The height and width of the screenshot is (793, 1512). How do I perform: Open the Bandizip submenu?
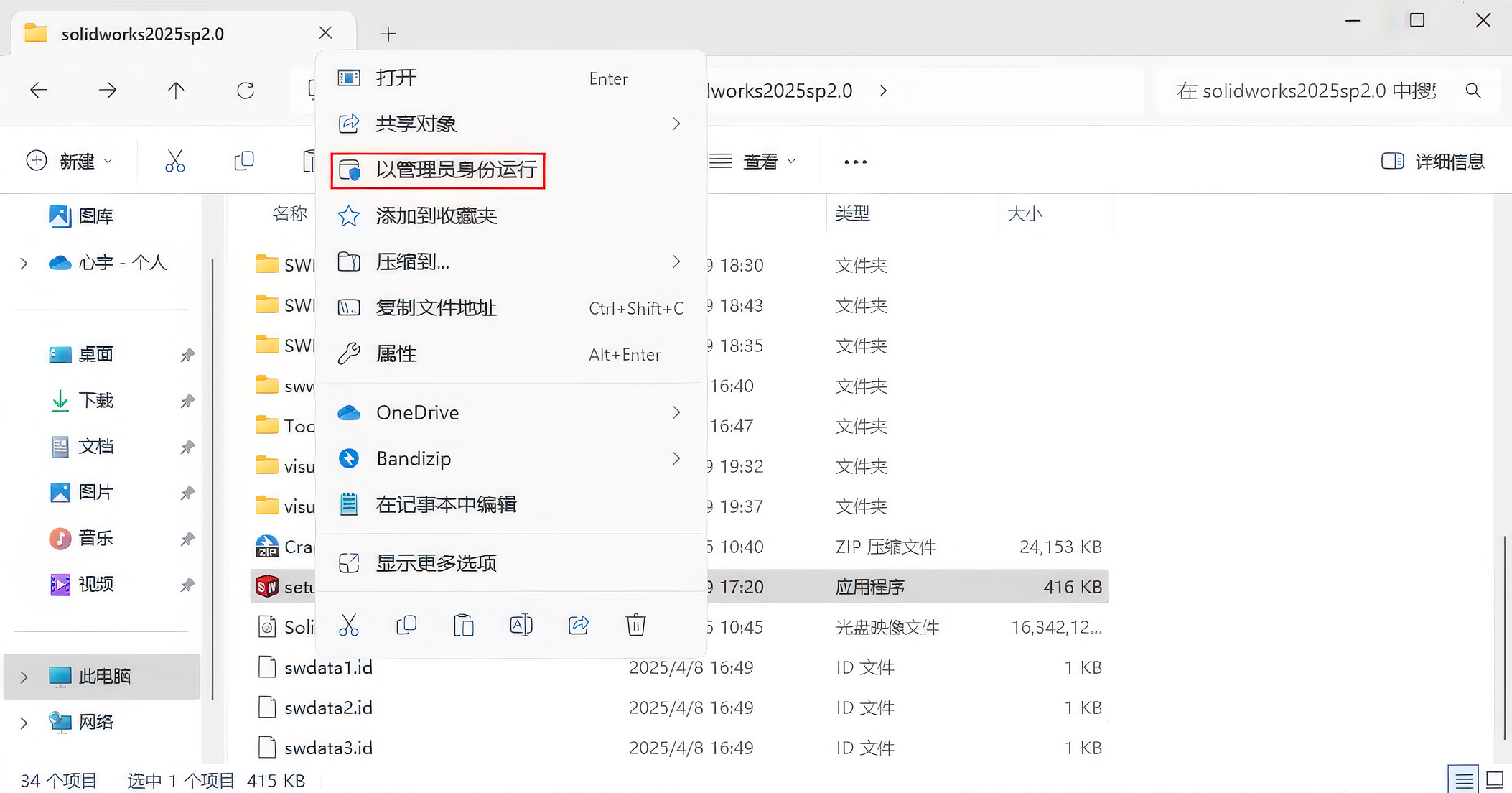click(511, 458)
